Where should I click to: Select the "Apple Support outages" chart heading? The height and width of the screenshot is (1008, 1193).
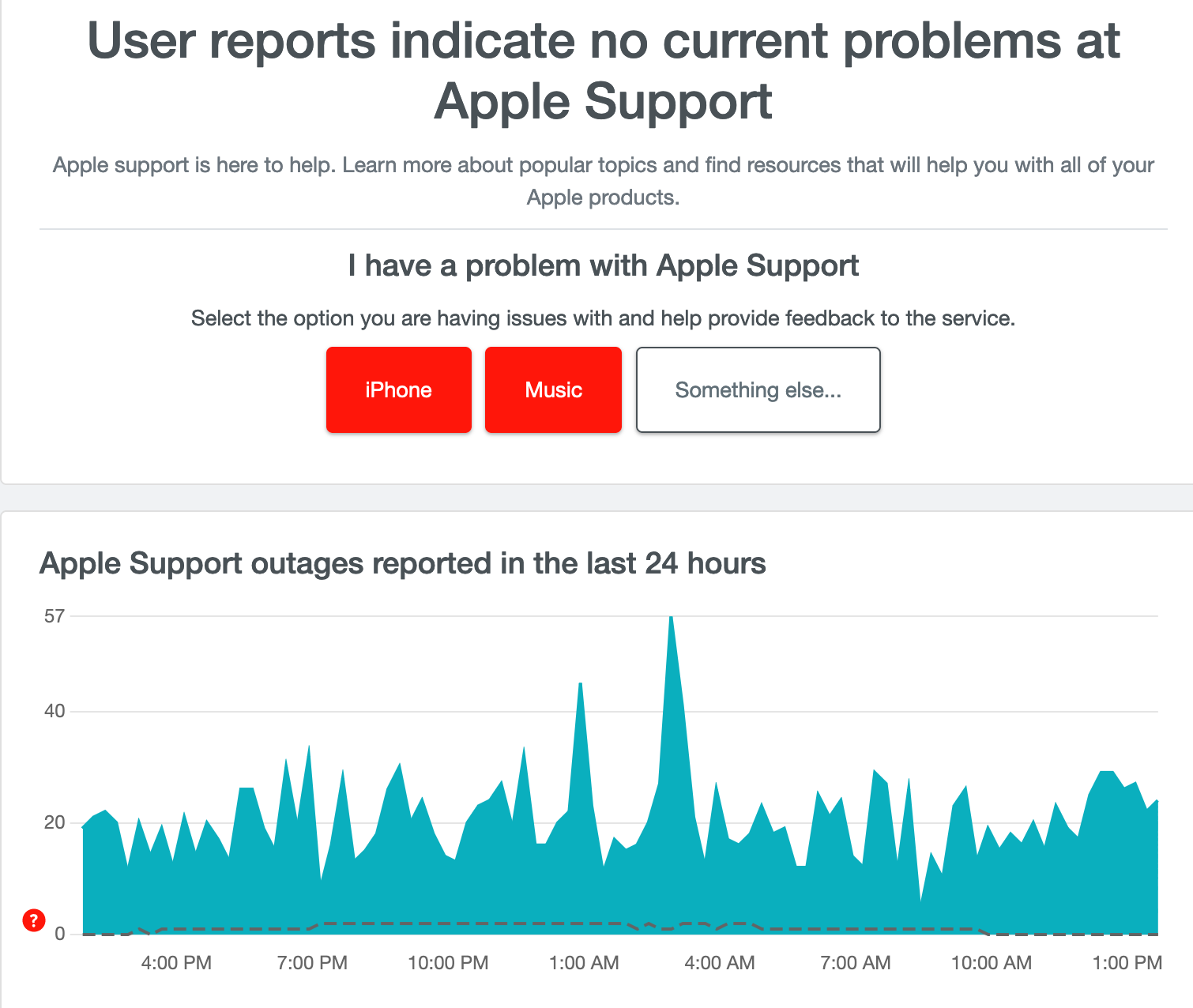click(404, 563)
